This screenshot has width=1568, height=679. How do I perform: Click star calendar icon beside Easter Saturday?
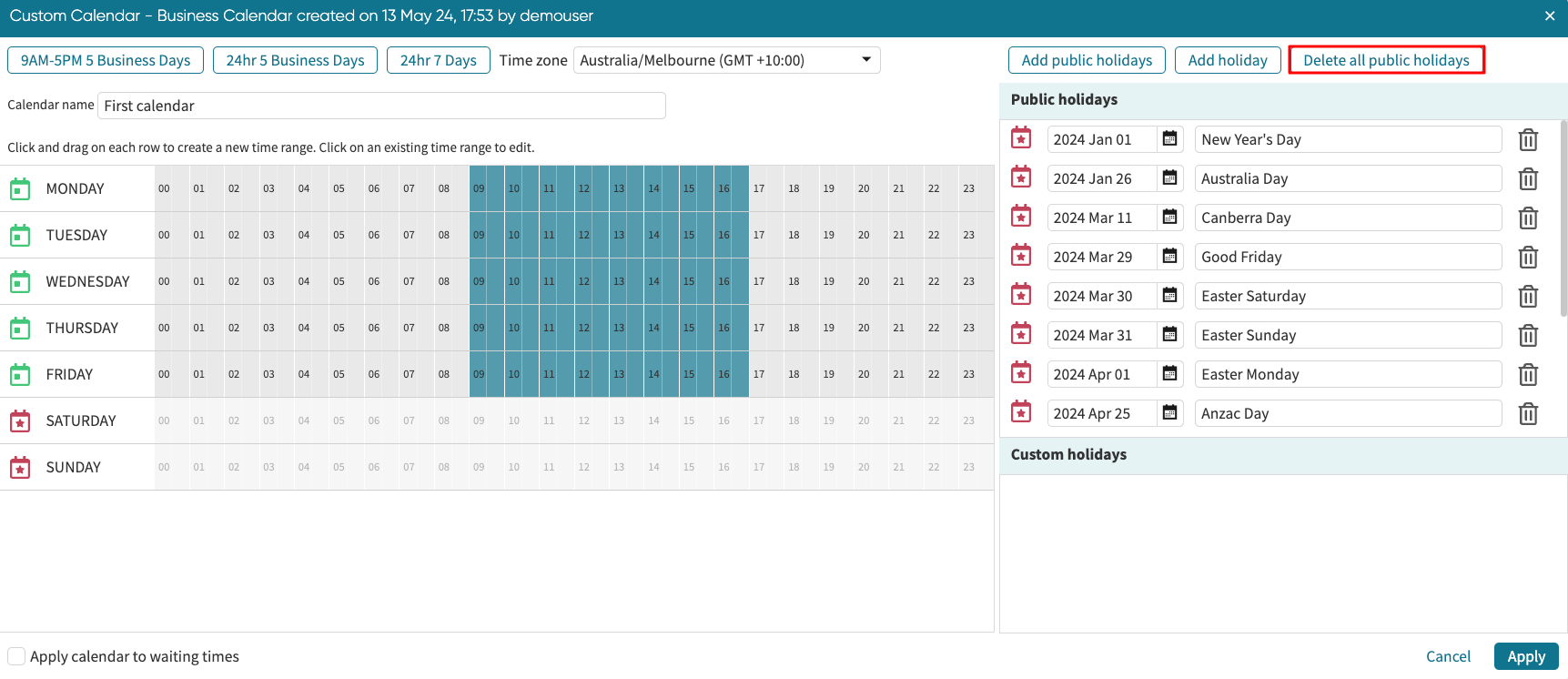point(1021,295)
